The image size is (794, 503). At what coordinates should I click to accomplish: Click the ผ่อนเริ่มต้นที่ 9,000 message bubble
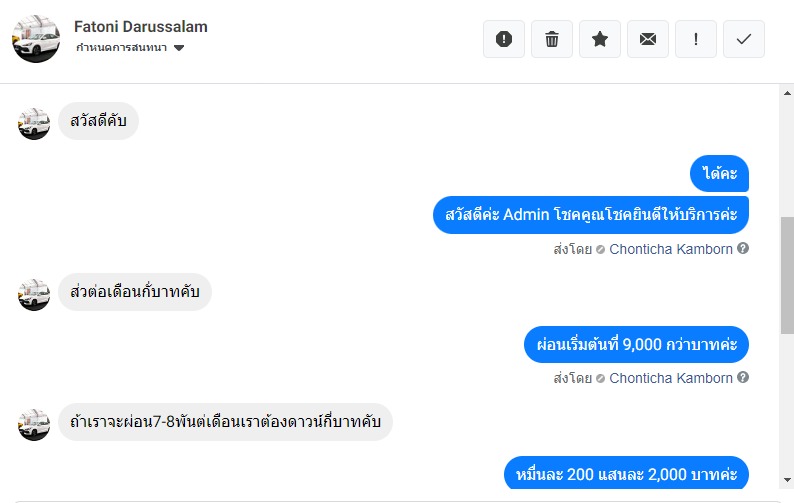click(x=636, y=344)
